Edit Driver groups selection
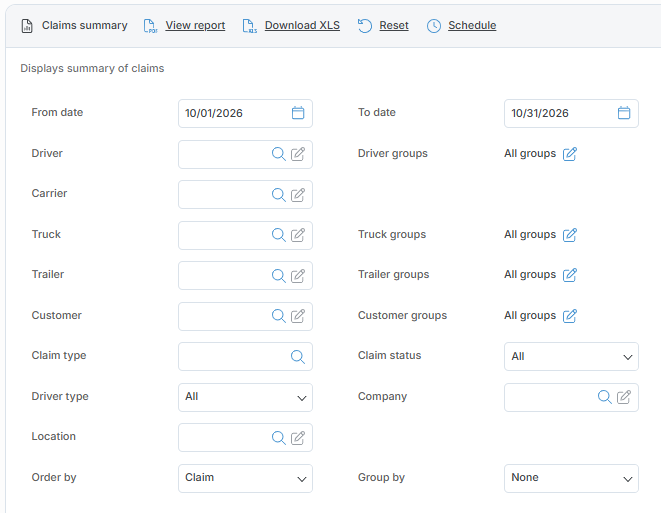Viewport: 661px width, 513px height. coord(570,154)
